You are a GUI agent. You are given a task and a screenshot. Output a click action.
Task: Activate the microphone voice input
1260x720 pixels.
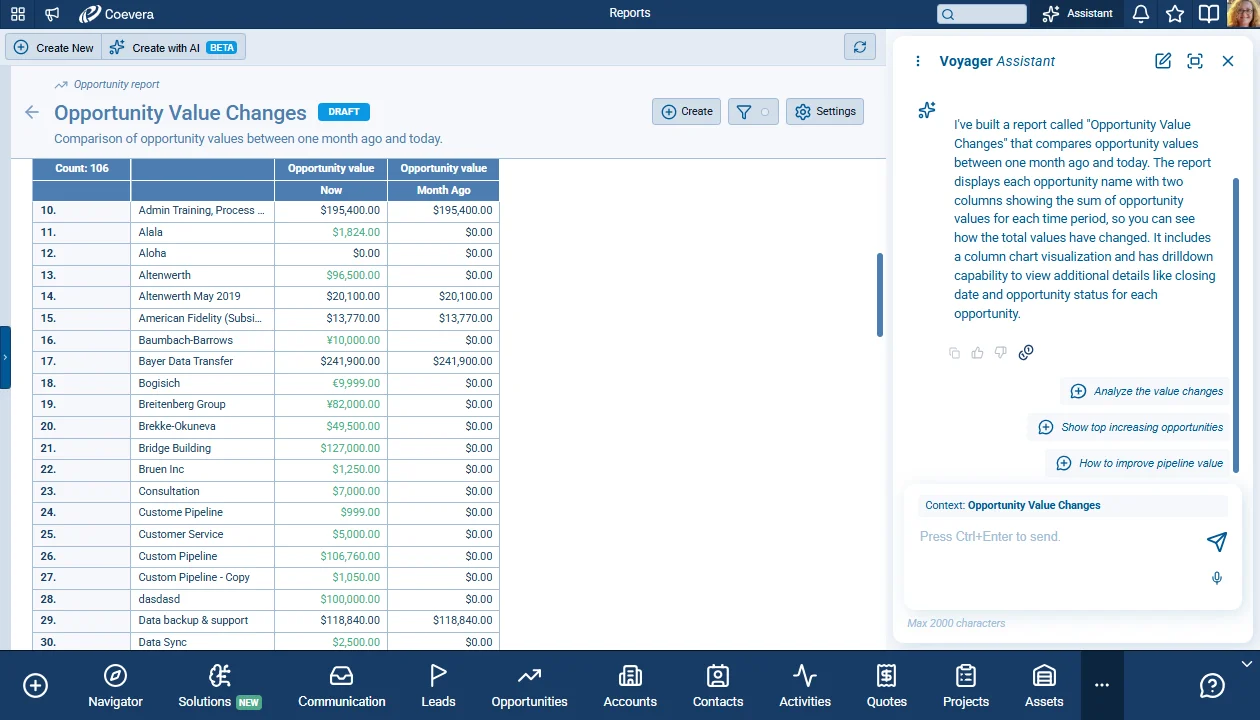pyautogui.click(x=1217, y=578)
